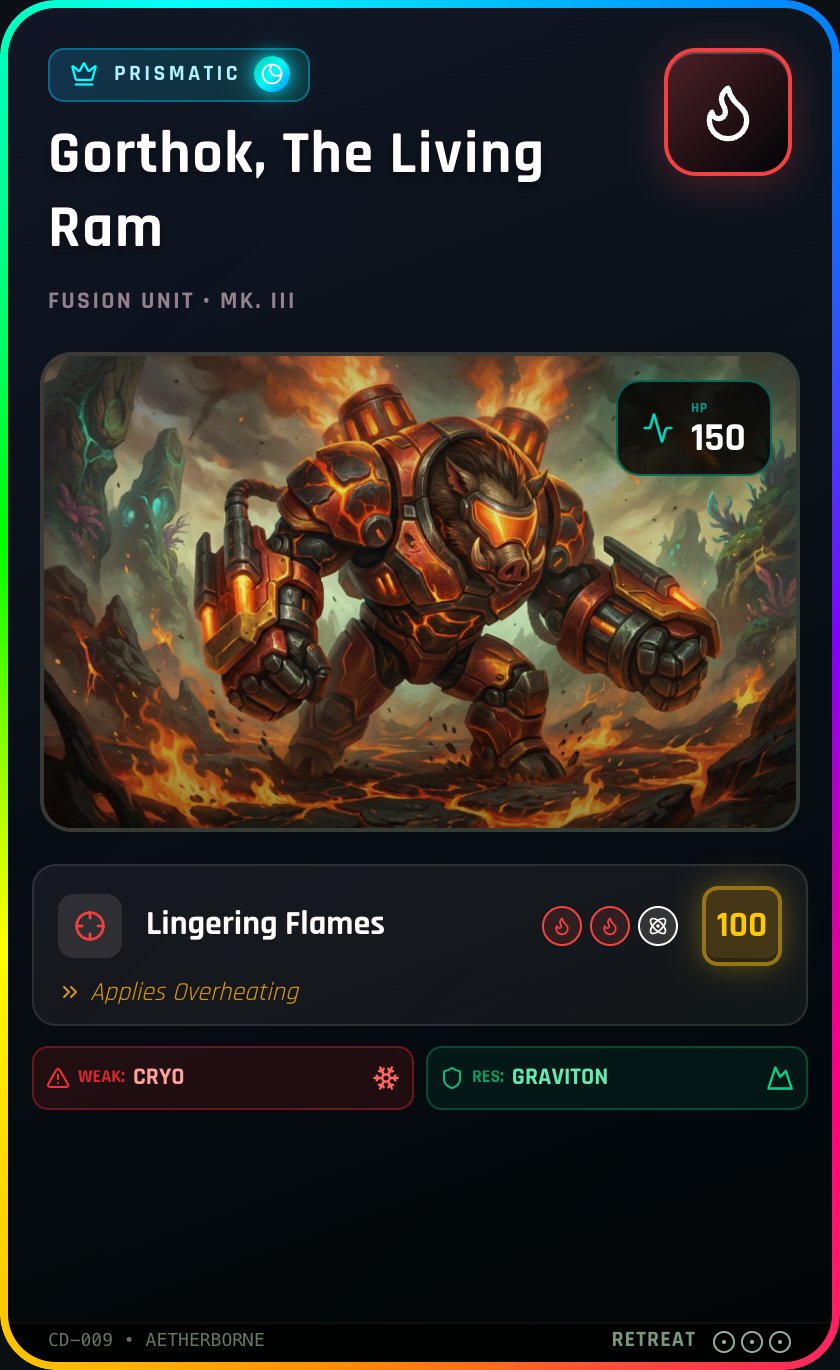The width and height of the screenshot is (840, 1370).
Task: Click the first retreat cost circle
Action: tap(724, 1342)
